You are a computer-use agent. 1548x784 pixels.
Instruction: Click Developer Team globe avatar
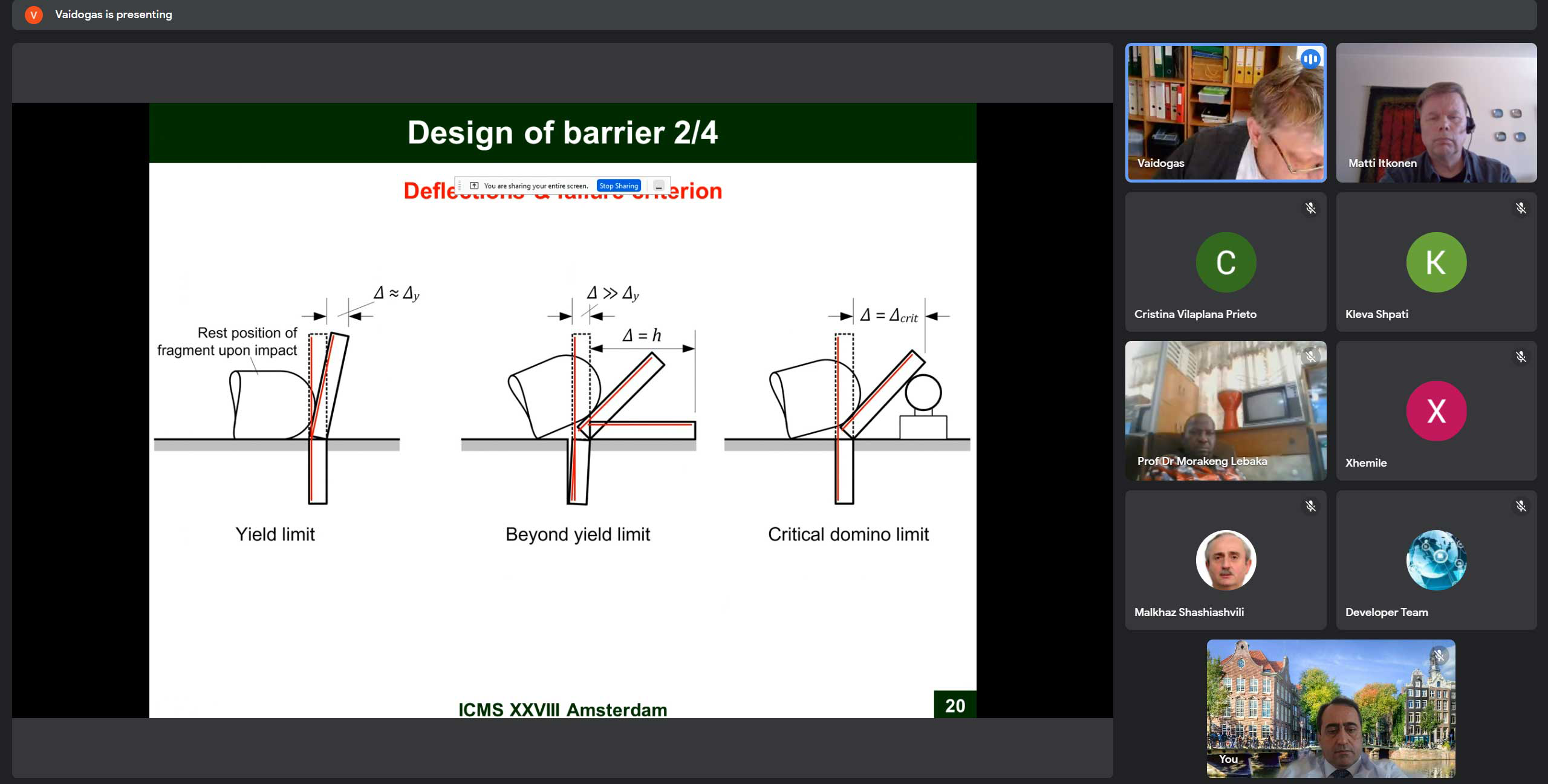coord(1436,560)
